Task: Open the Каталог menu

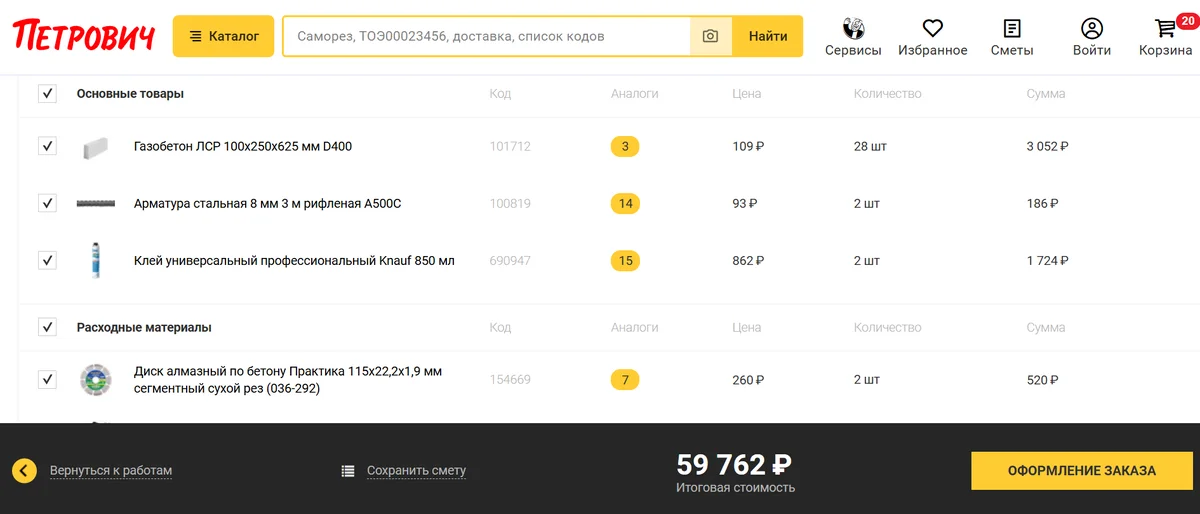Action: [223, 36]
